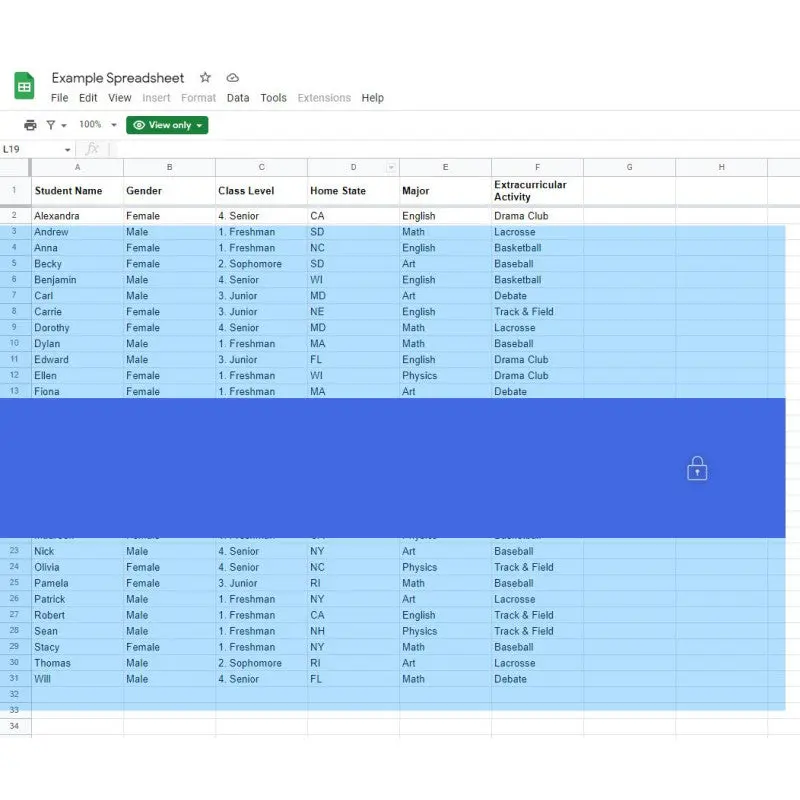Select column F header
800x800 pixels.
coord(537,167)
